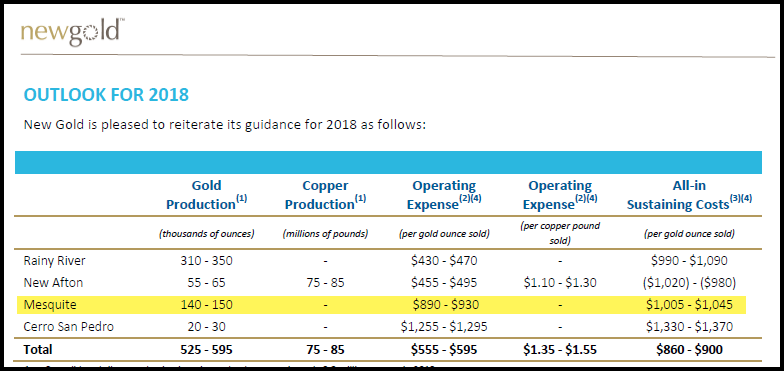Click the Total row label
The width and height of the screenshot is (784, 371).
tap(38, 350)
